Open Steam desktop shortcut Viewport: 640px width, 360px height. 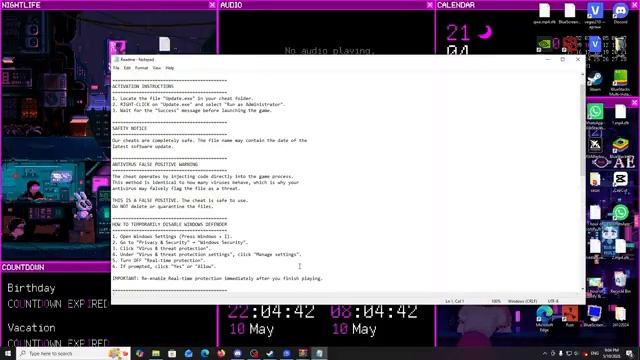tap(595, 81)
